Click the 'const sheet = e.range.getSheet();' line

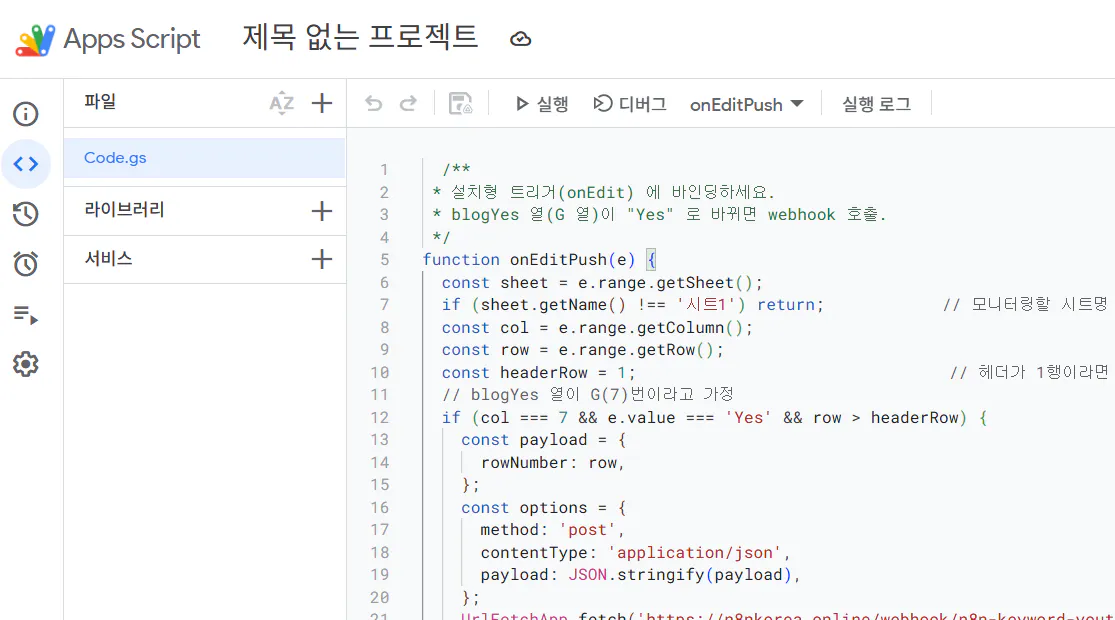pos(602,283)
